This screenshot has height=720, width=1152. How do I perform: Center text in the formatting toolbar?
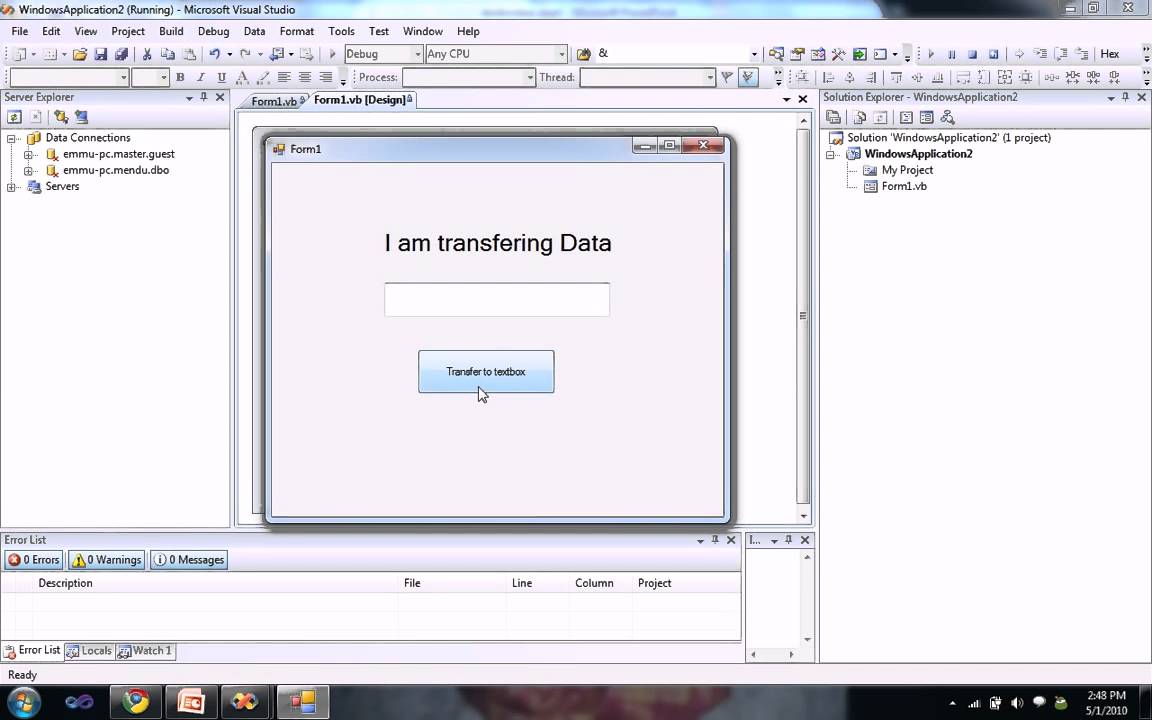(x=304, y=77)
